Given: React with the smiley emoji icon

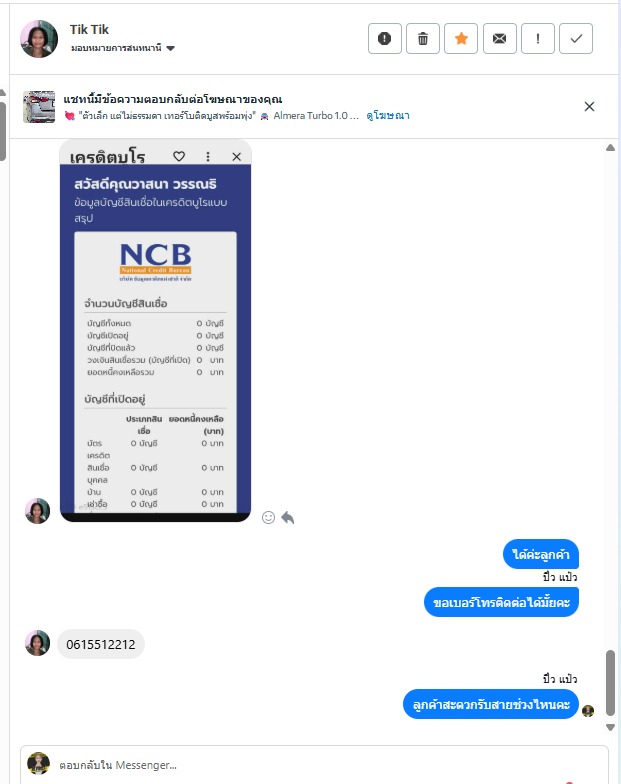Looking at the screenshot, I should click(268, 518).
